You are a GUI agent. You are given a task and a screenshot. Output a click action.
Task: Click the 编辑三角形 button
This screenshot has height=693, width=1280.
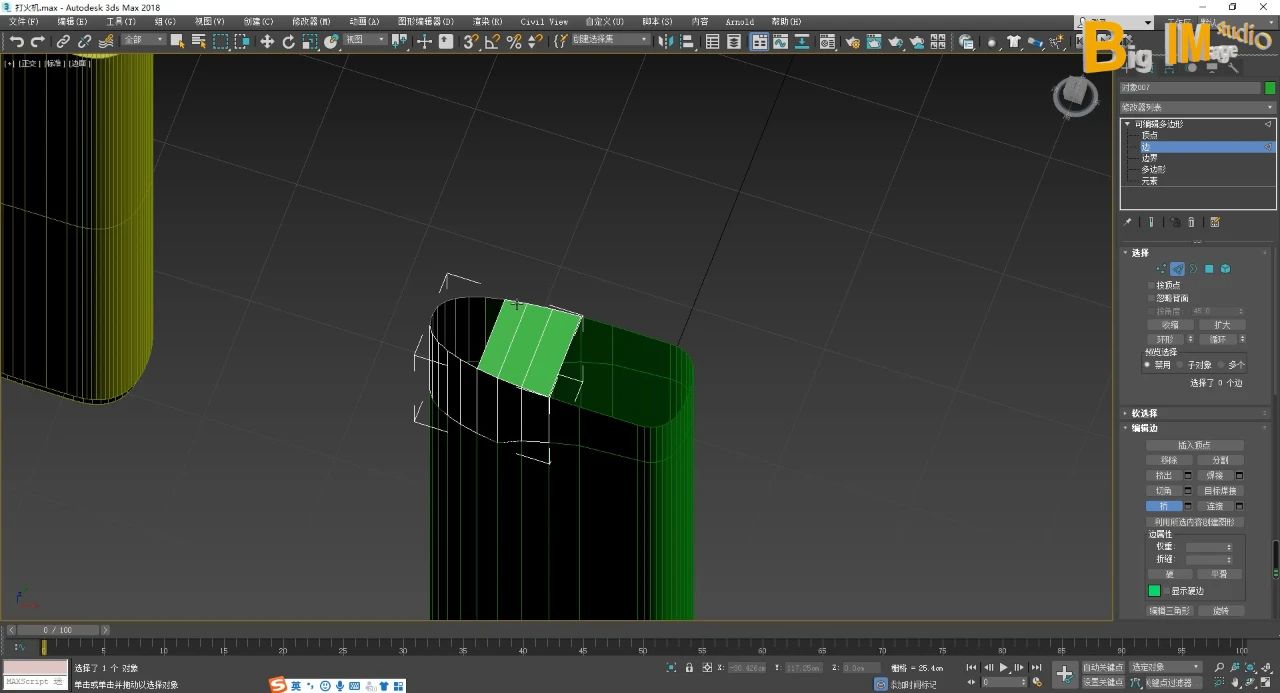point(1169,610)
